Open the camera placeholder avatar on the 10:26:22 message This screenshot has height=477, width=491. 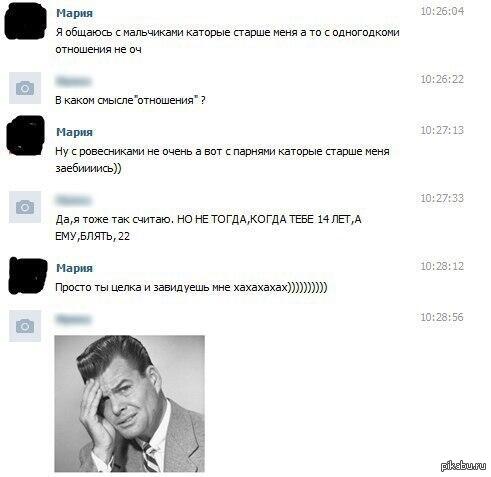point(25,88)
